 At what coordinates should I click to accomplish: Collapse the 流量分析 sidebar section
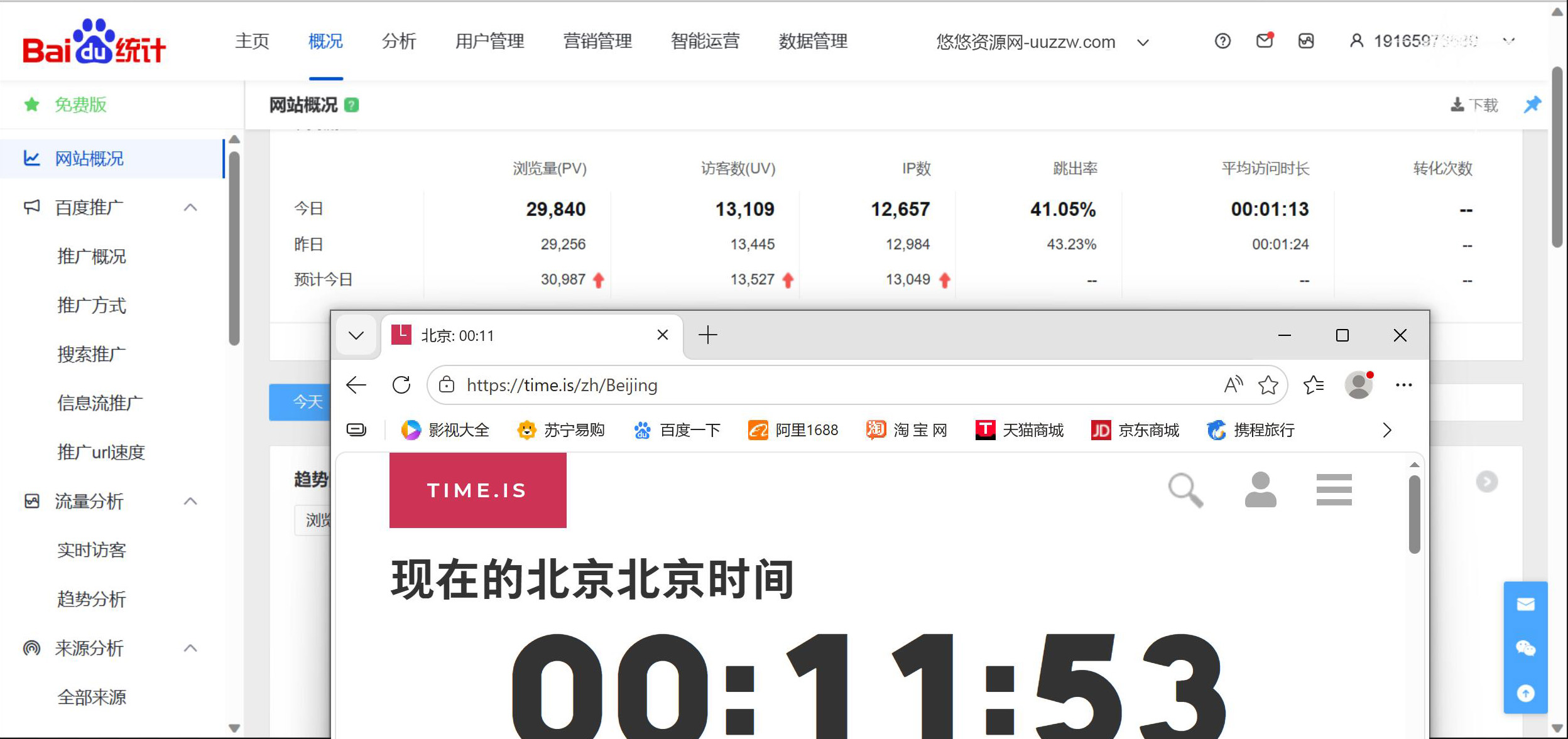pyautogui.click(x=190, y=501)
